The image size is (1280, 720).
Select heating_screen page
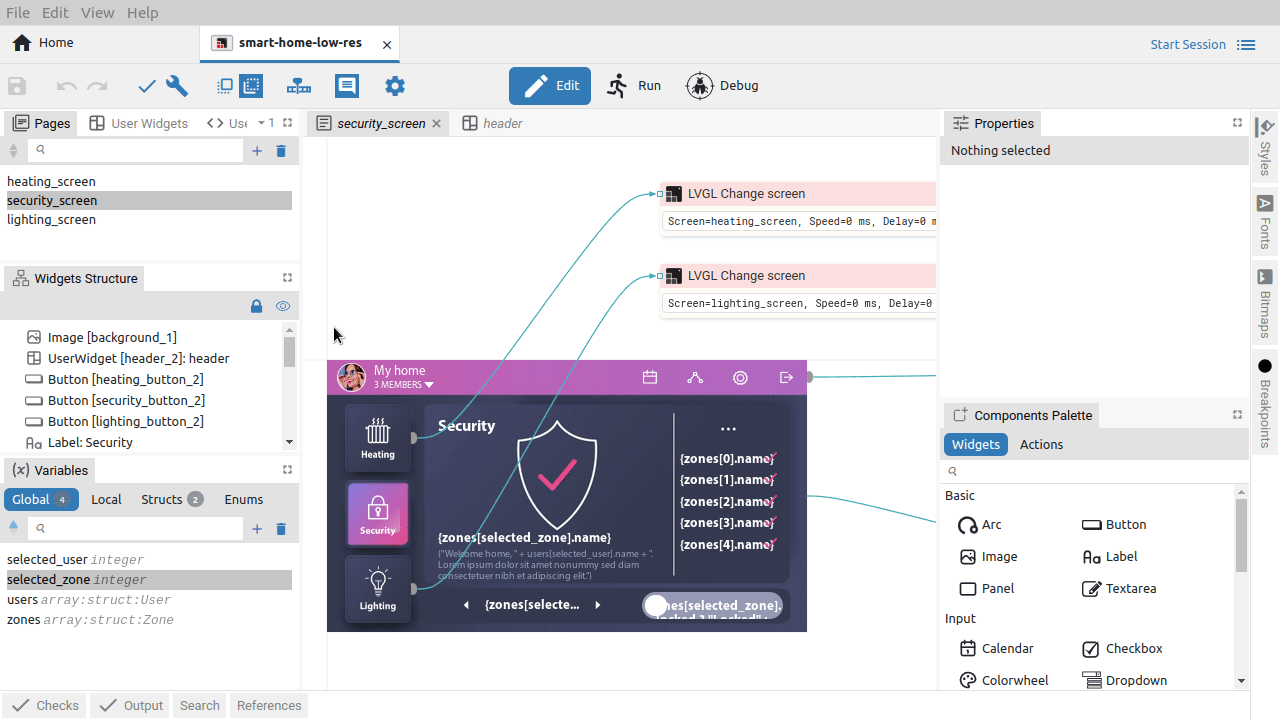(149, 182)
